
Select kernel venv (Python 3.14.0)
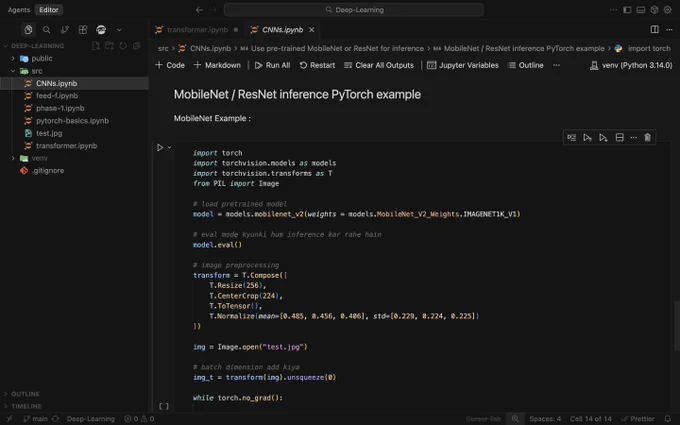pos(631,65)
